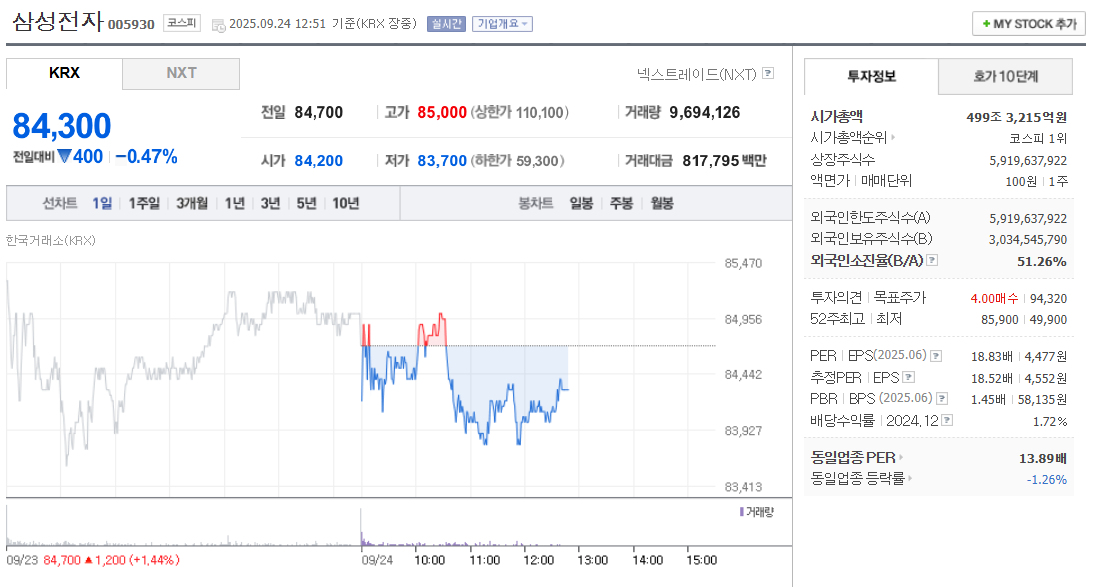Select the 3년 chart period
This screenshot has width=1094, height=587.
(270, 203)
